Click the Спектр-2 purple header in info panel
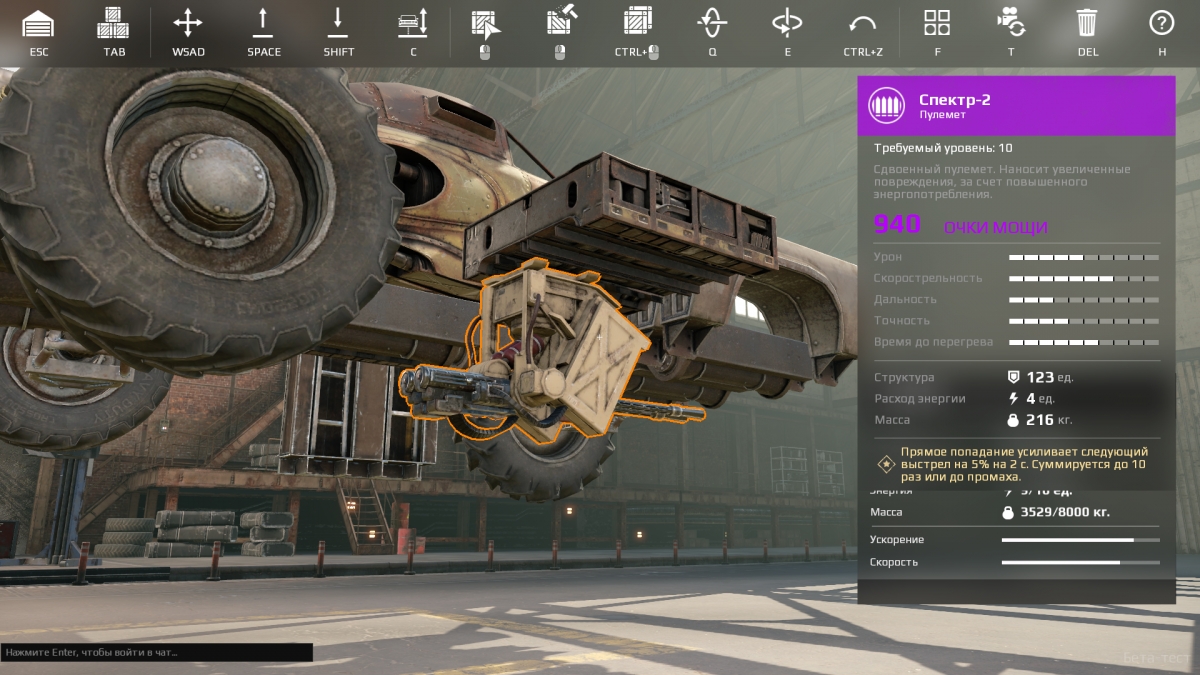Screen dimensions: 1200x675 (x=1016, y=105)
